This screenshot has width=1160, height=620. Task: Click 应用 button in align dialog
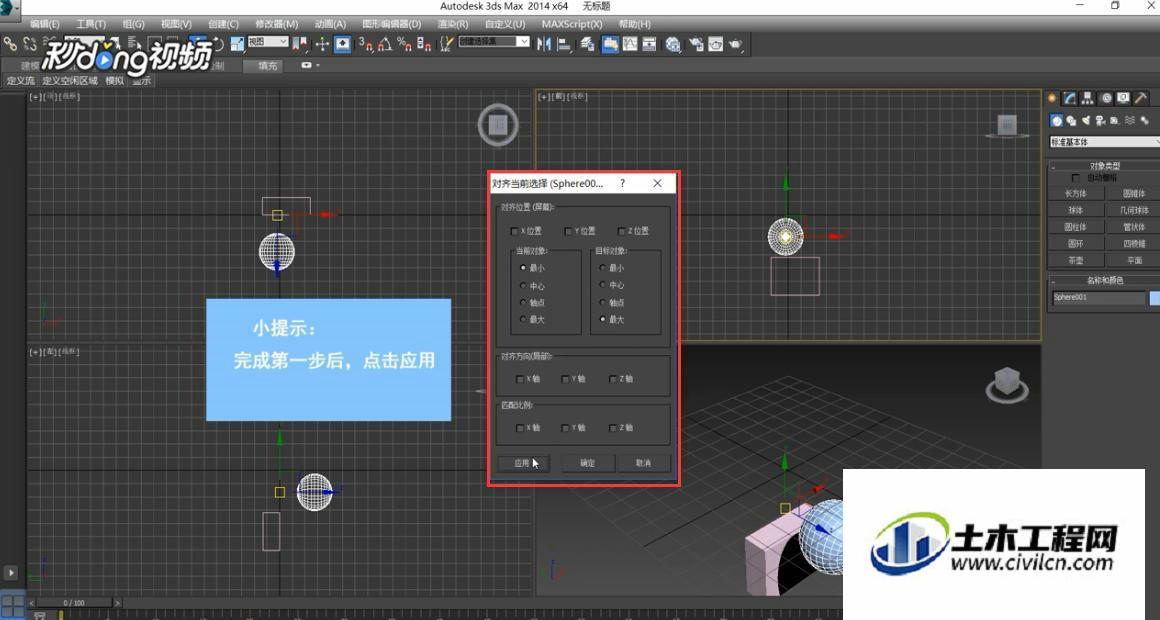(x=522, y=463)
